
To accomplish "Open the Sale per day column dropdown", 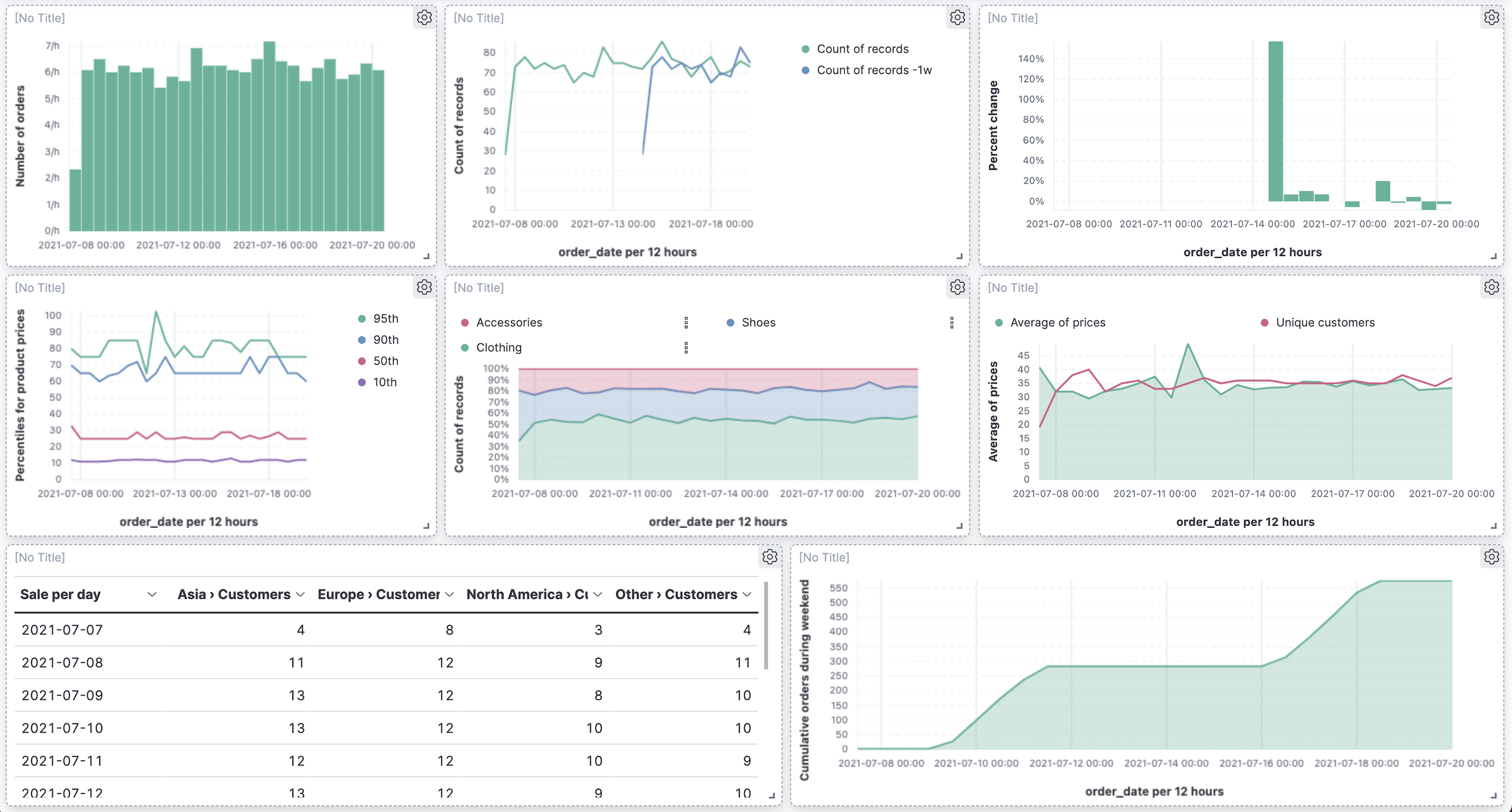I will click(152, 594).
